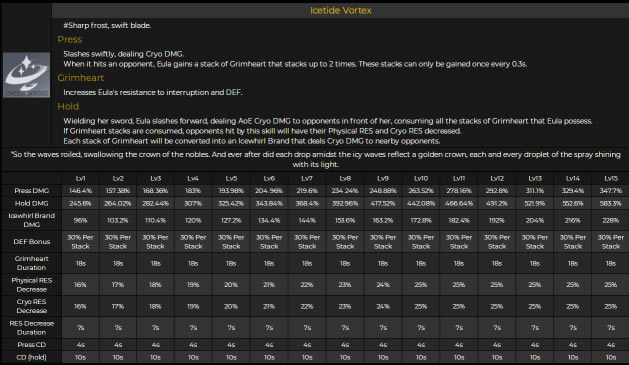Select the Lv1 column header
Screen dimensions: 629x365
pyautogui.click(x=81, y=178)
